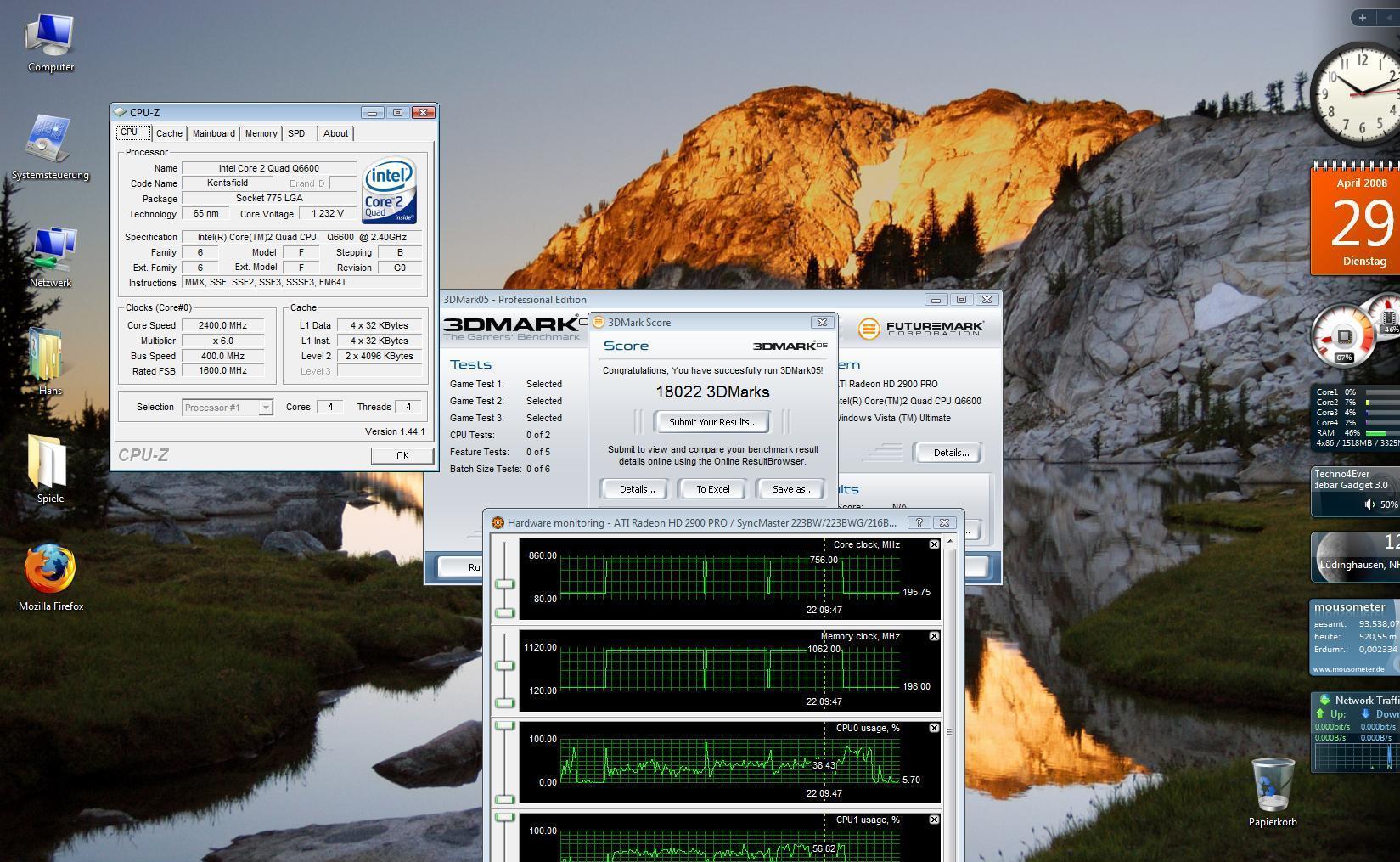The height and width of the screenshot is (862, 1400).
Task: Click the '400.0 MHz' bus speed value
Action: (x=222, y=356)
